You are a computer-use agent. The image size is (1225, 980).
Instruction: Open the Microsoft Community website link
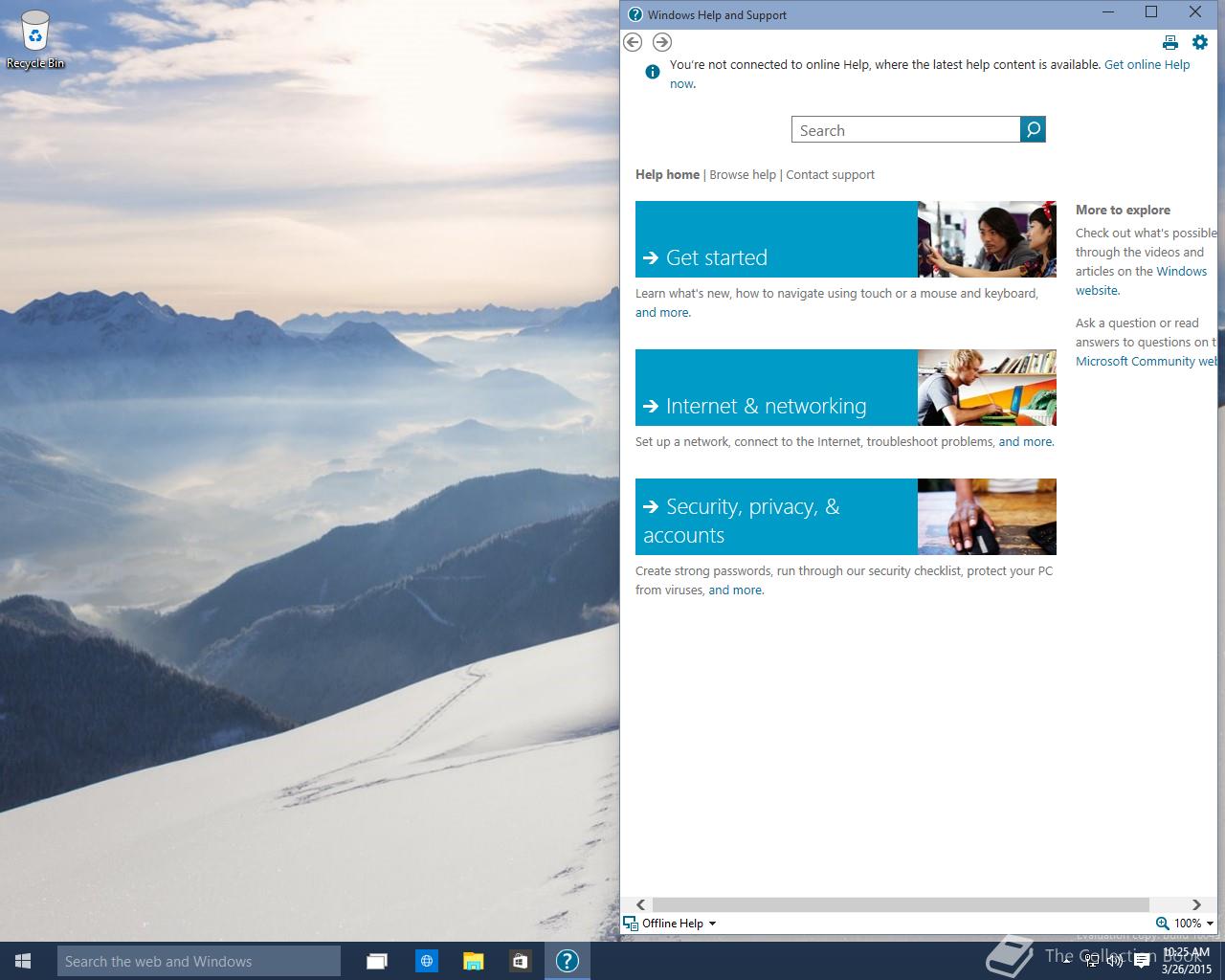(x=1147, y=361)
